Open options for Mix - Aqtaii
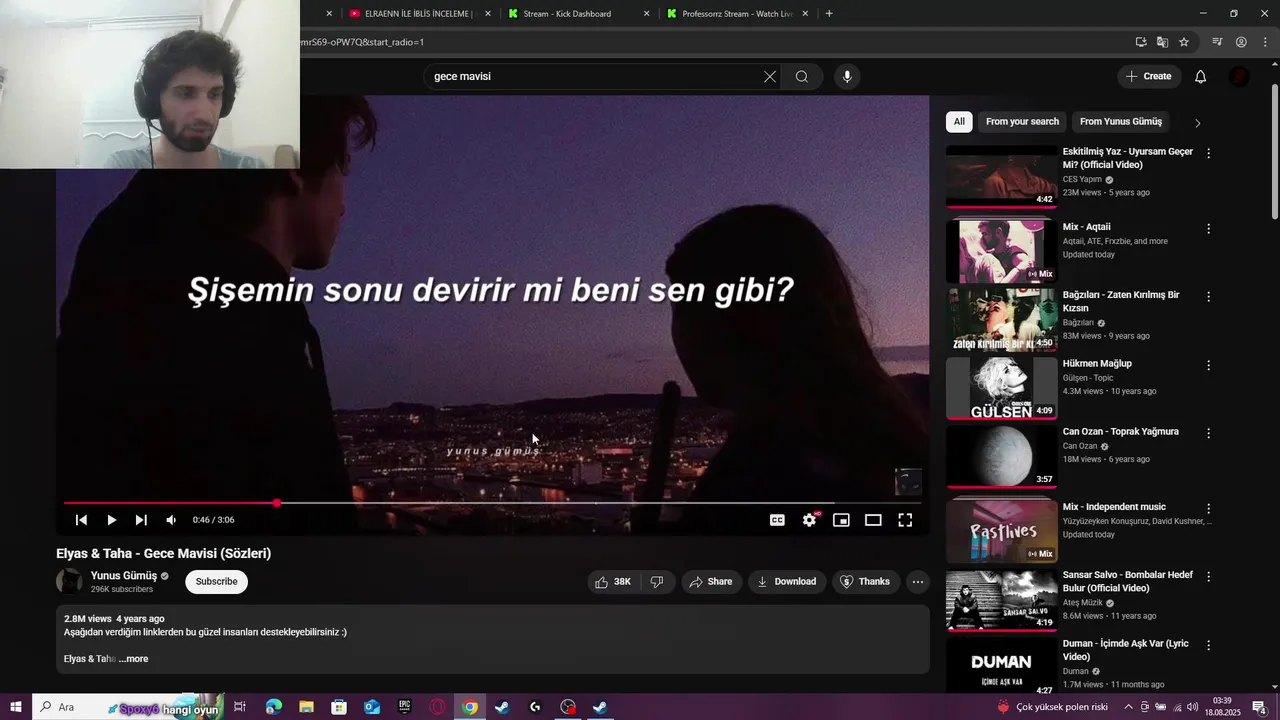 1208,229
